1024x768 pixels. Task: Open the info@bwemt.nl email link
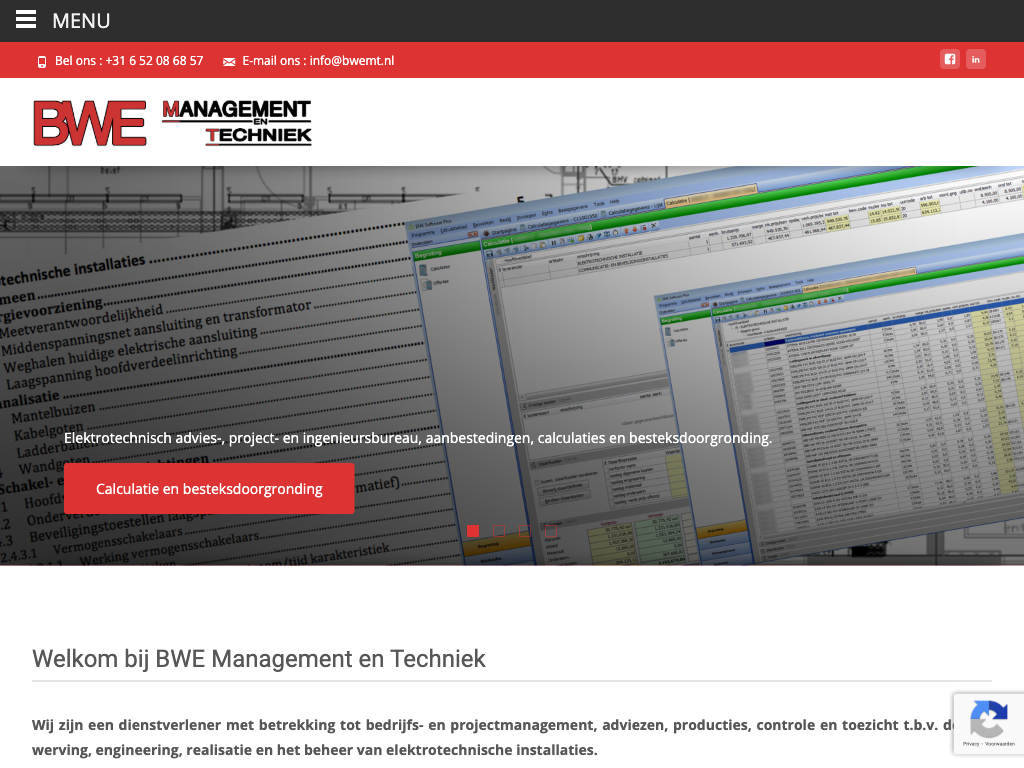(351, 61)
